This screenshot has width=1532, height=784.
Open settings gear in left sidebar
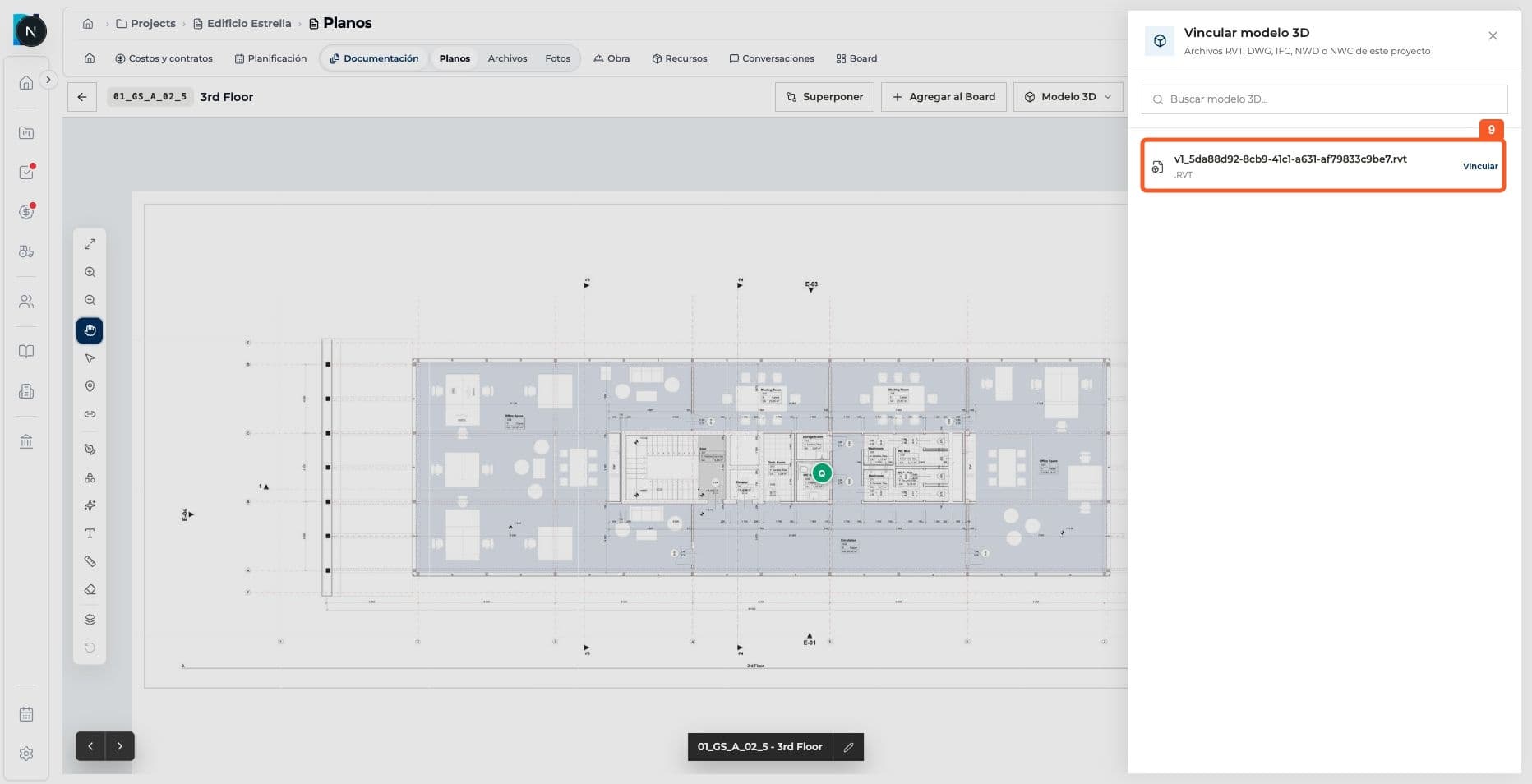tap(26, 754)
